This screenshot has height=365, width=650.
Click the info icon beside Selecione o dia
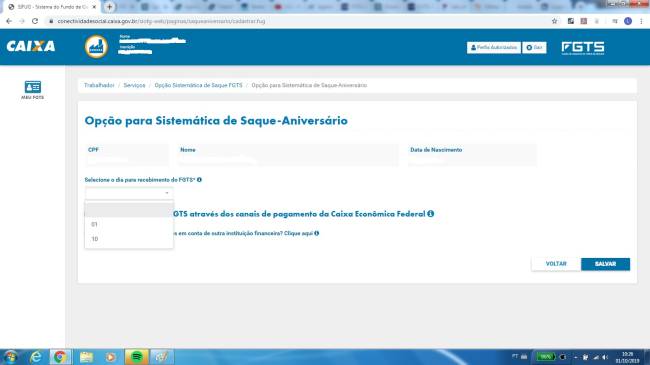tap(199, 180)
